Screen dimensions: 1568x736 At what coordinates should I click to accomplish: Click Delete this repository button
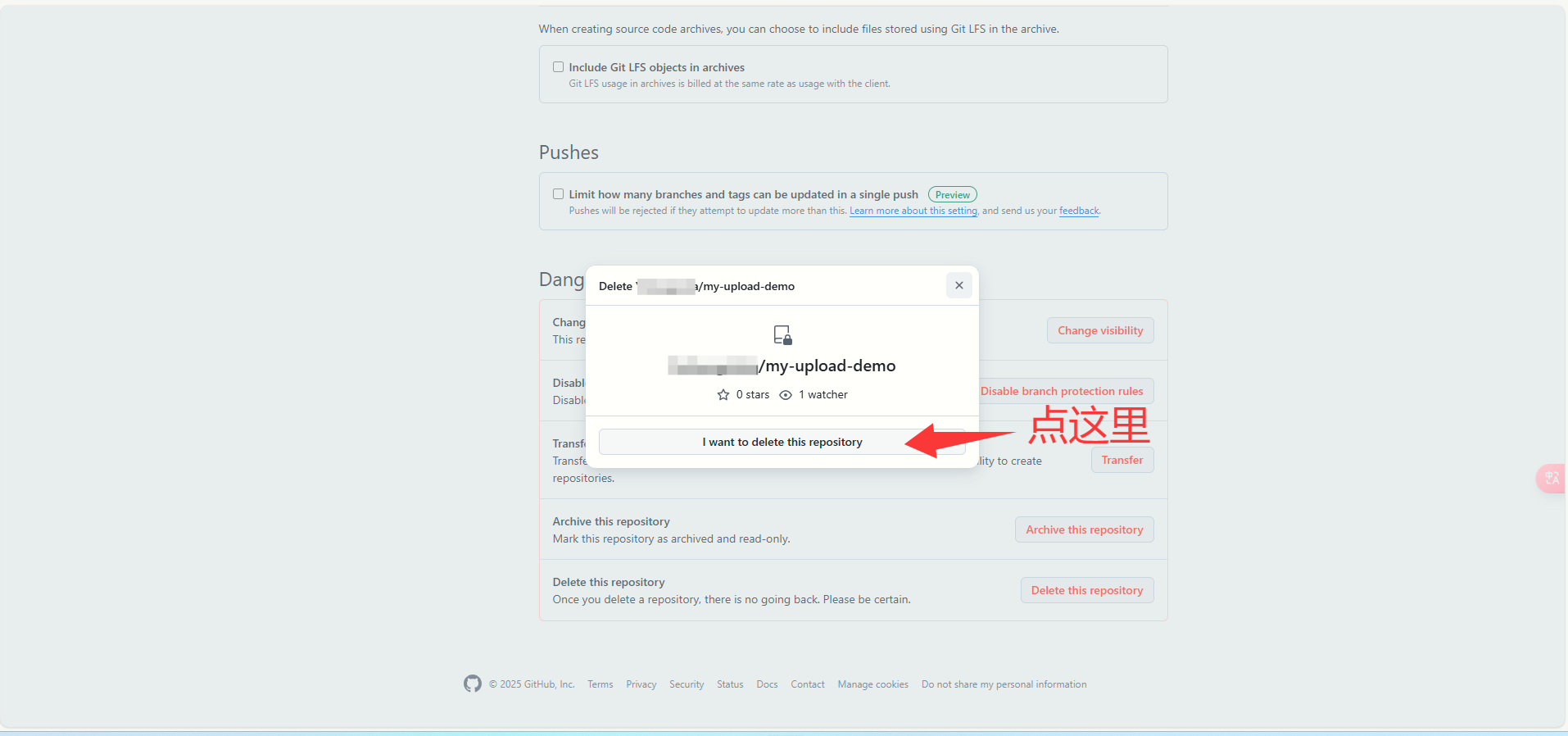pyautogui.click(x=1086, y=590)
